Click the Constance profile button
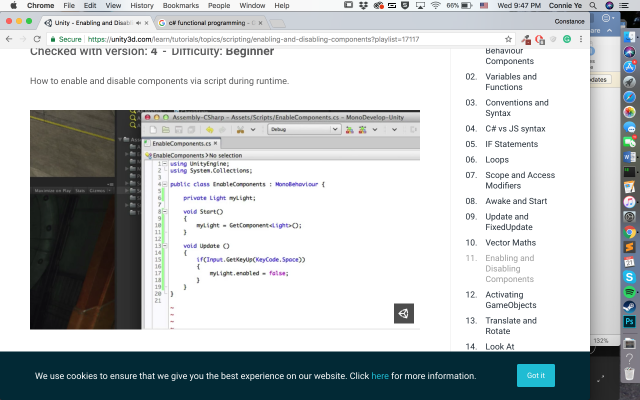Viewport: 640px width, 400px height. point(569,21)
